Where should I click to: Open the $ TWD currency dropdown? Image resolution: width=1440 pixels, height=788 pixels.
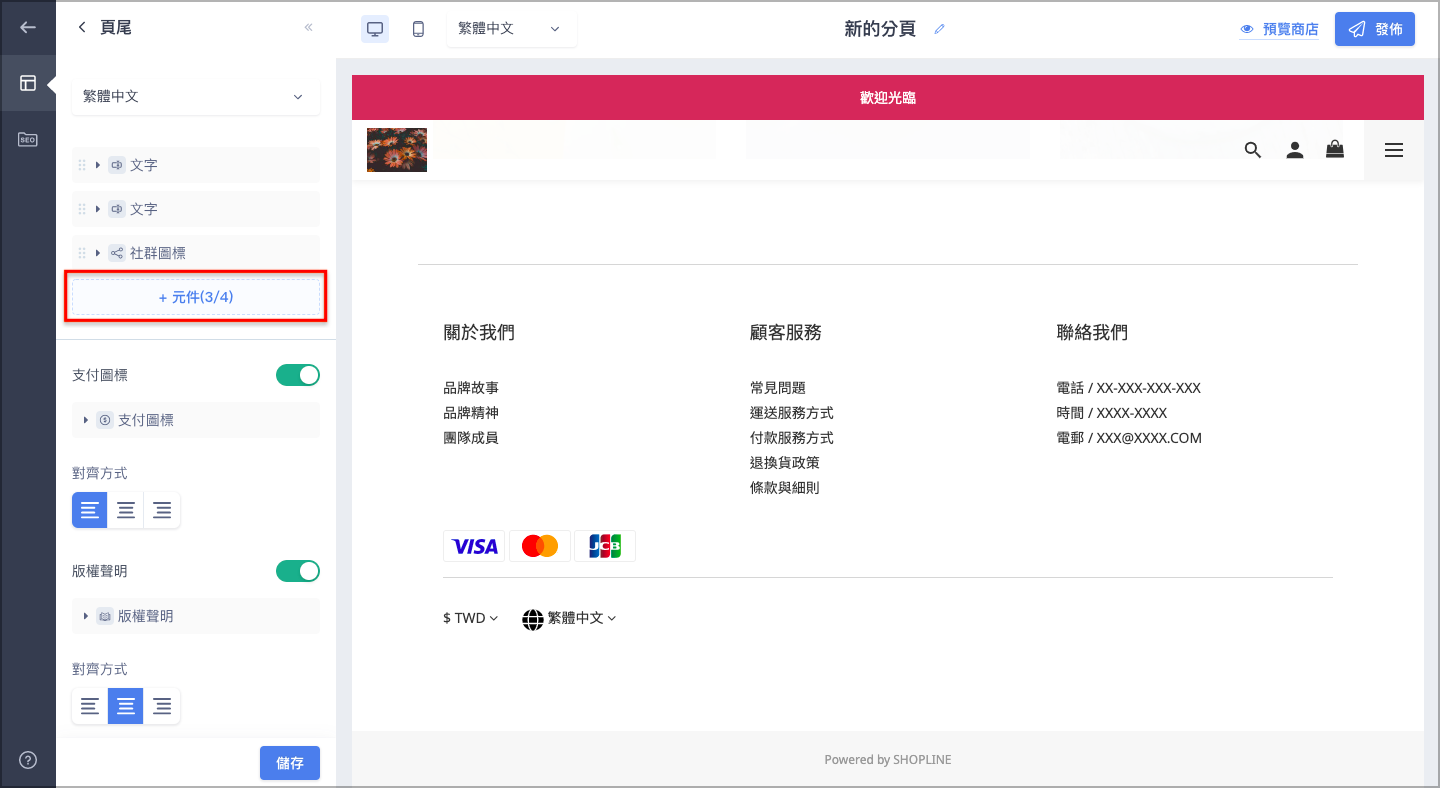coord(470,618)
